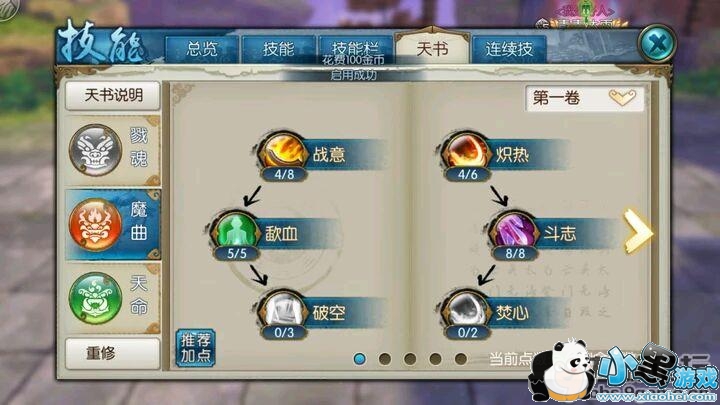Go to the fifth page dot
The width and height of the screenshot is (720, 405).
tap(461, 359)
